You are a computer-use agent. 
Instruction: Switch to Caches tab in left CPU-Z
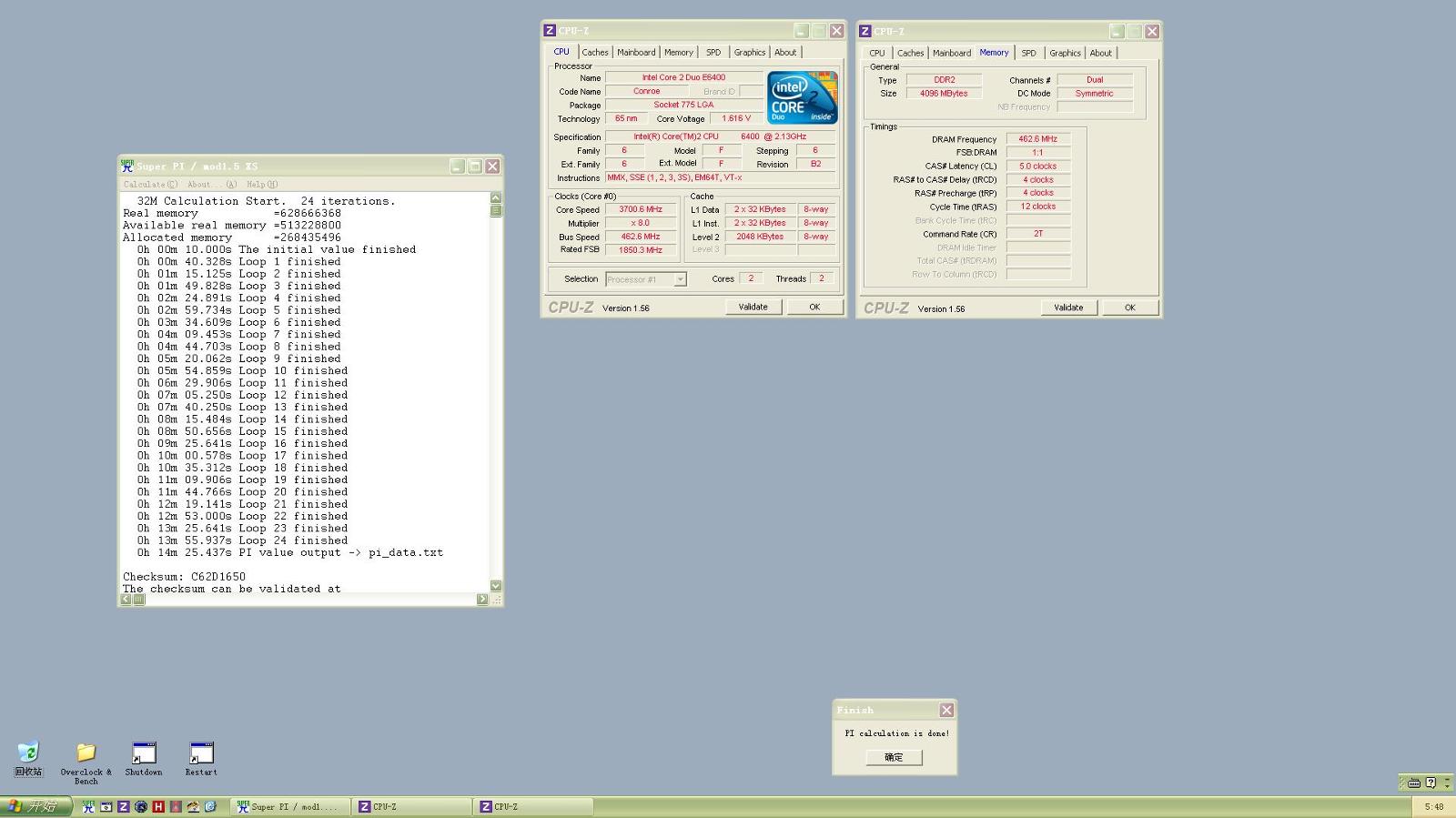click(595, 52)
